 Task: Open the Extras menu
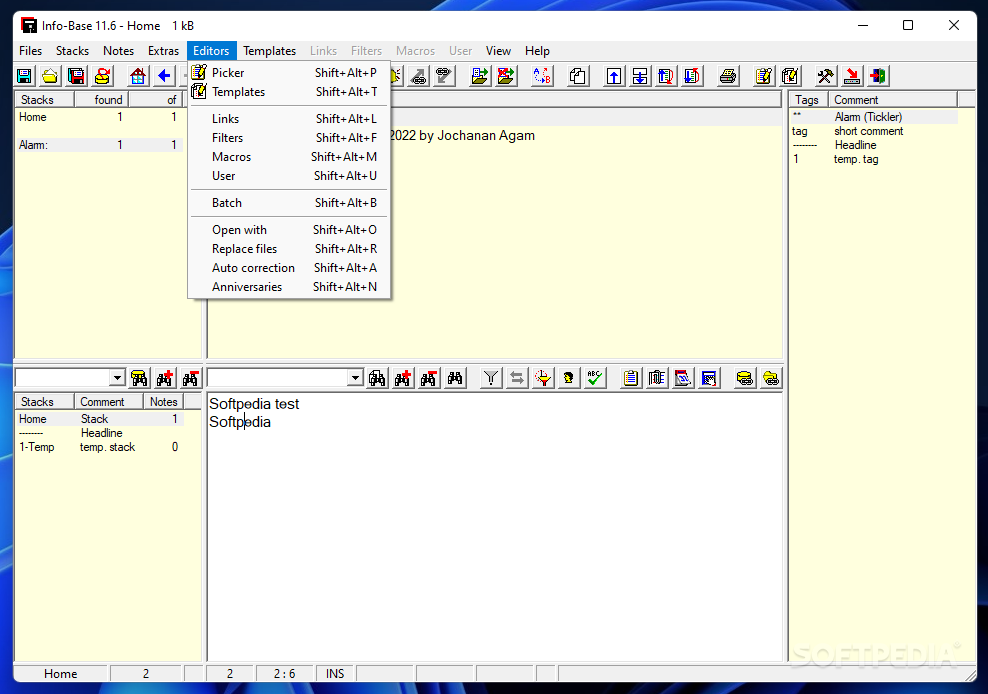coord(163,50)
